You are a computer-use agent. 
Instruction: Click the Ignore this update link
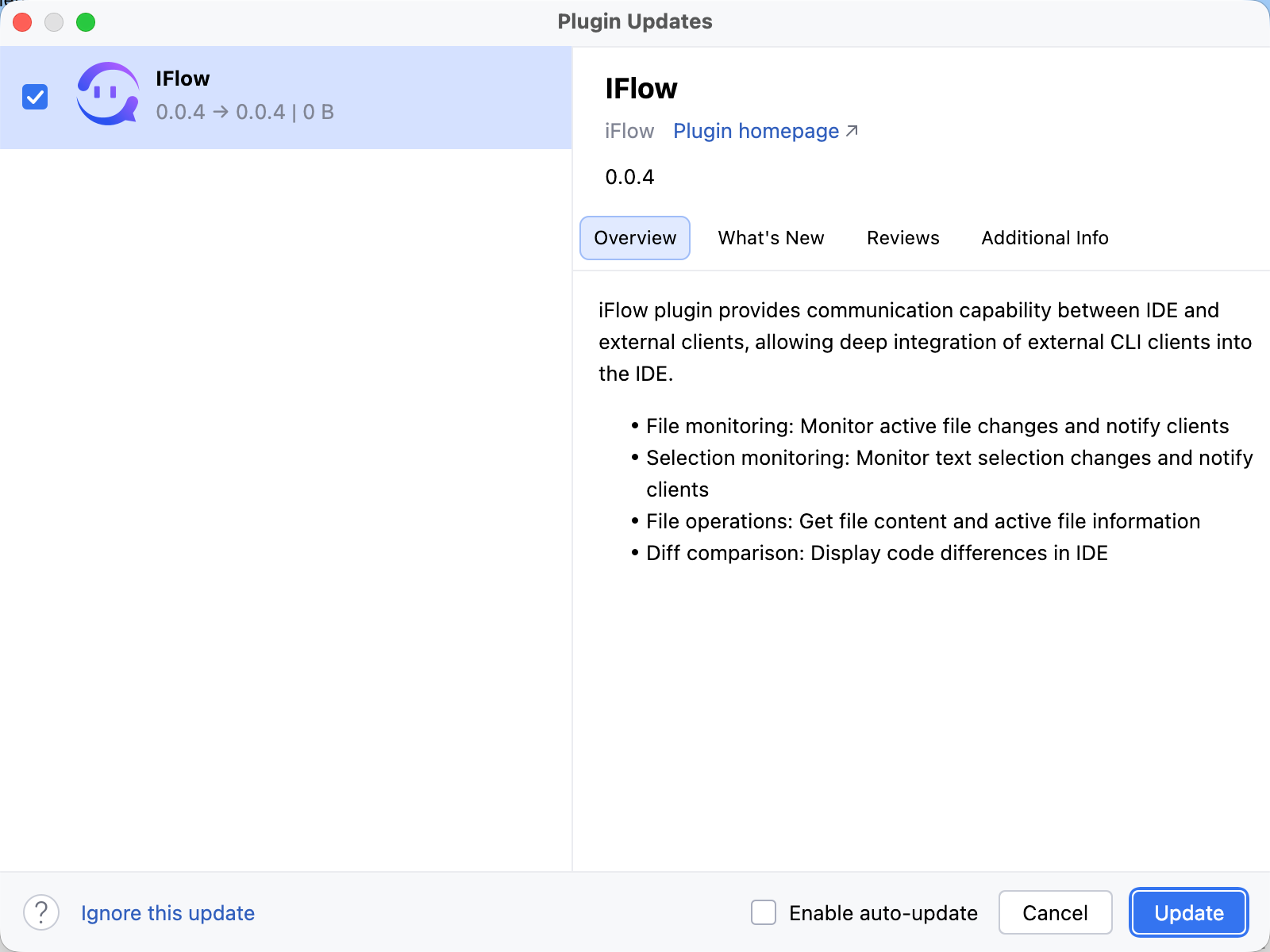[167, 913]
